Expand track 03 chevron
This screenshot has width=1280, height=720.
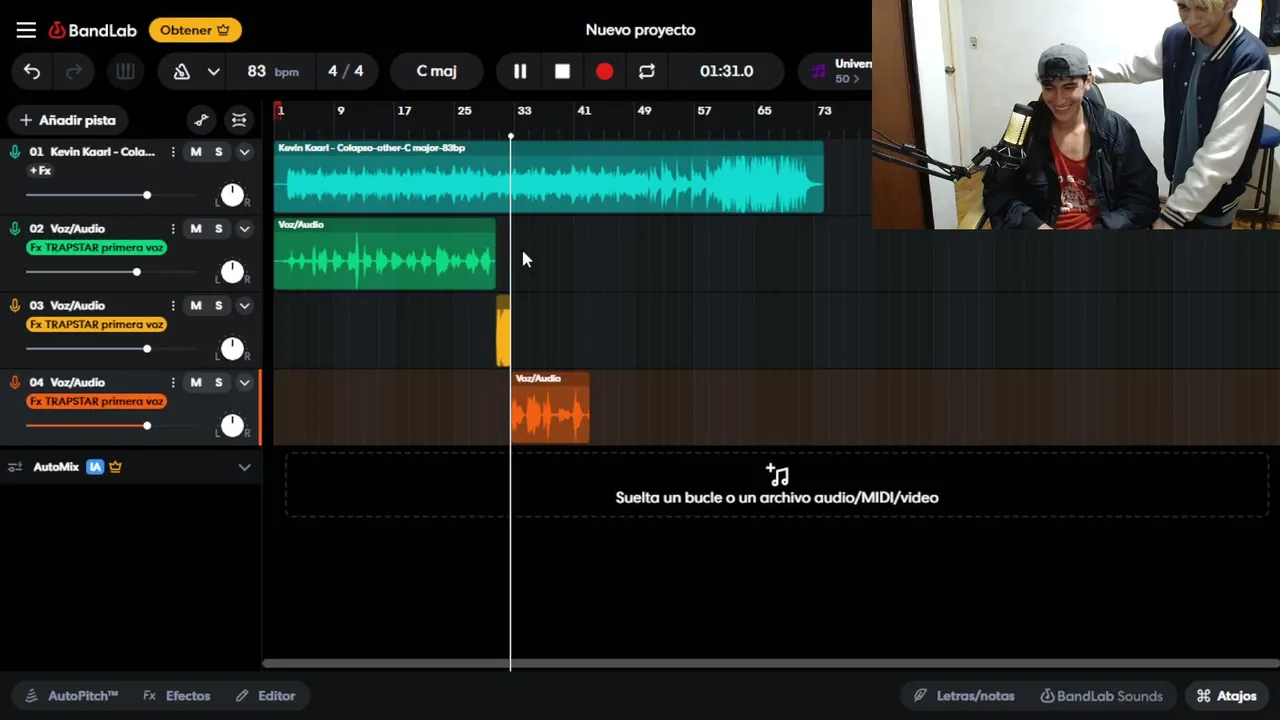(244, 306)
